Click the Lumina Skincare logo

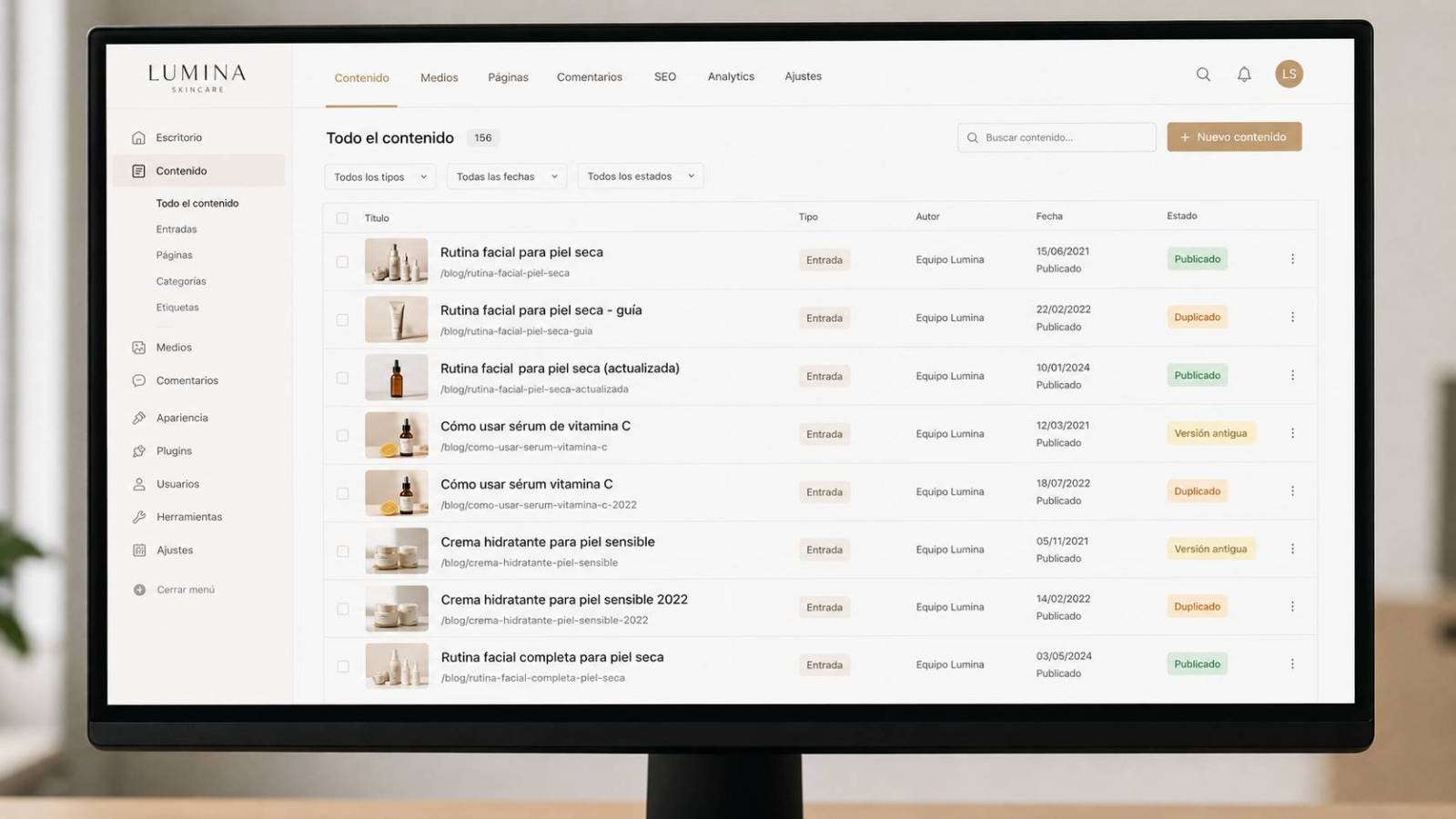[x=197, y=77]
